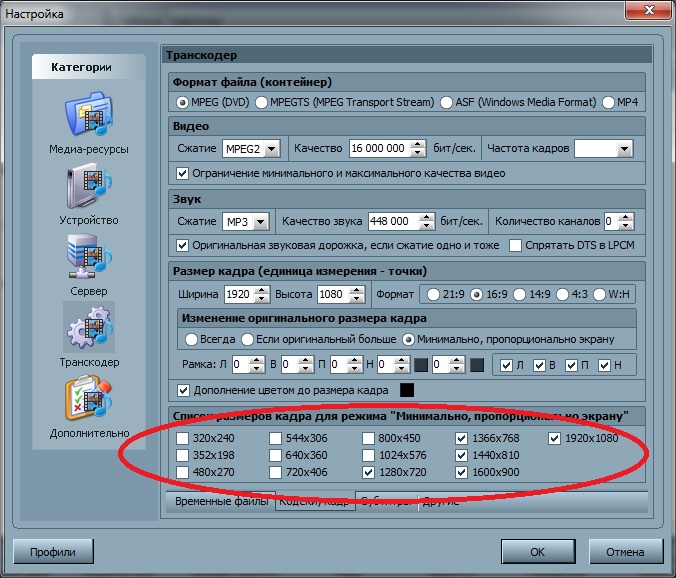Image resolution: width=676 pixels, height=578 pixels.
Task: Open the Дополнительно category icon
Action: coord(89,402)
